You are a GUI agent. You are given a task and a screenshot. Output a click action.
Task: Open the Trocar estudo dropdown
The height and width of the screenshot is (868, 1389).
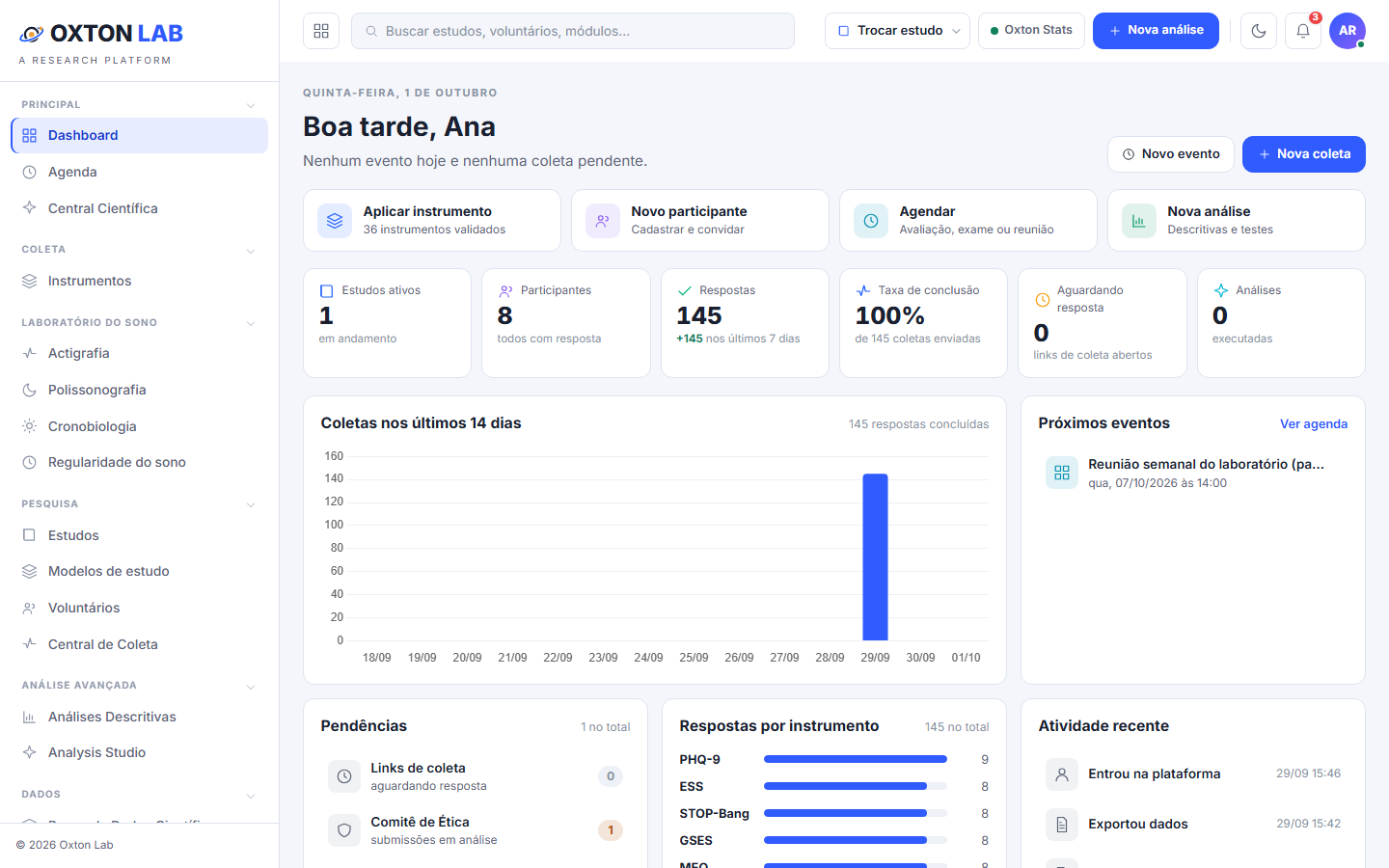tap(897, 31)
